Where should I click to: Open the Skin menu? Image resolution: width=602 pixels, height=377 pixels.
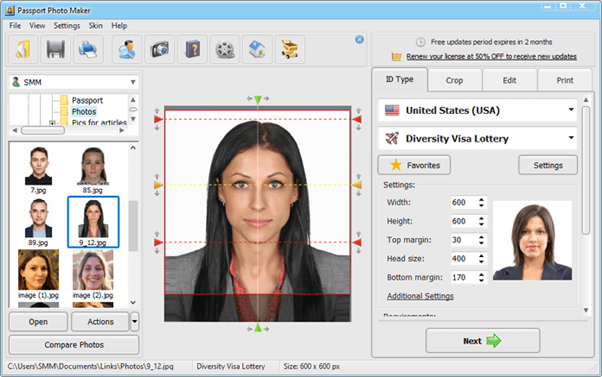96,26
